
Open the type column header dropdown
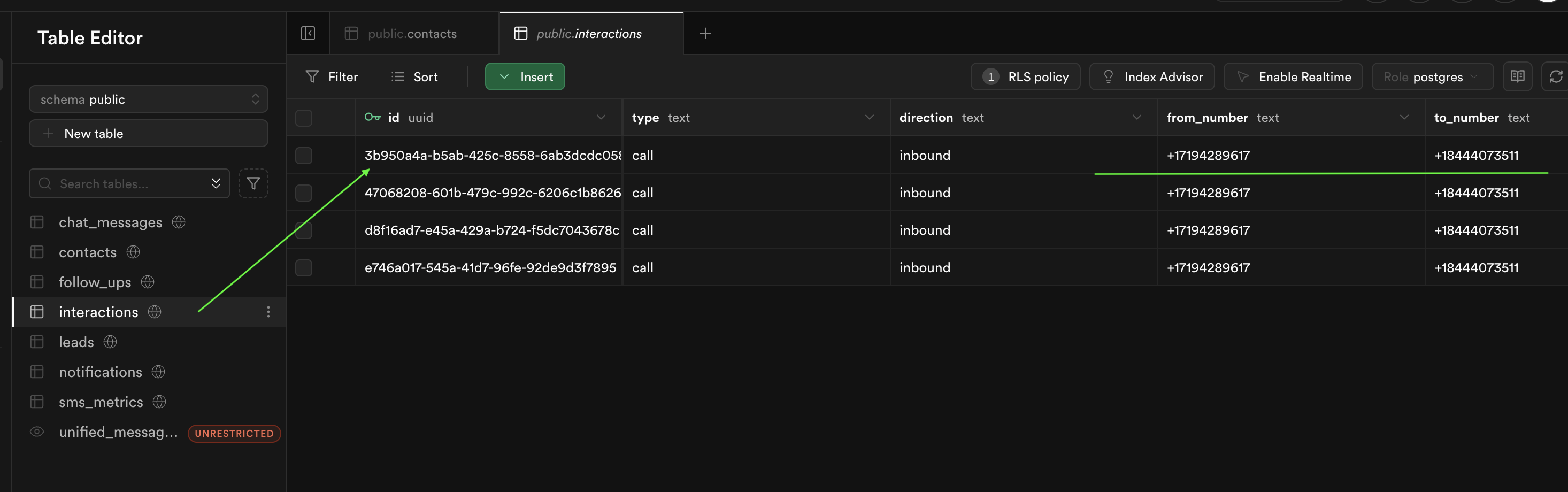pos(869,118)
